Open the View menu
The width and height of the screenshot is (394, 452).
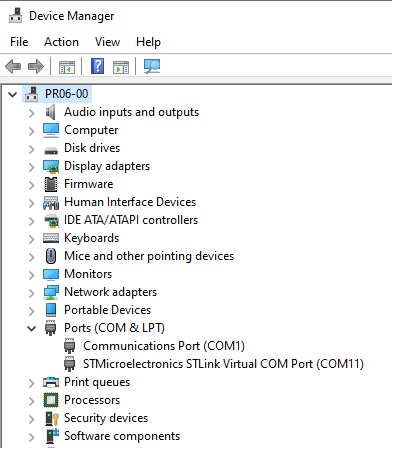(x=107, y=42)
